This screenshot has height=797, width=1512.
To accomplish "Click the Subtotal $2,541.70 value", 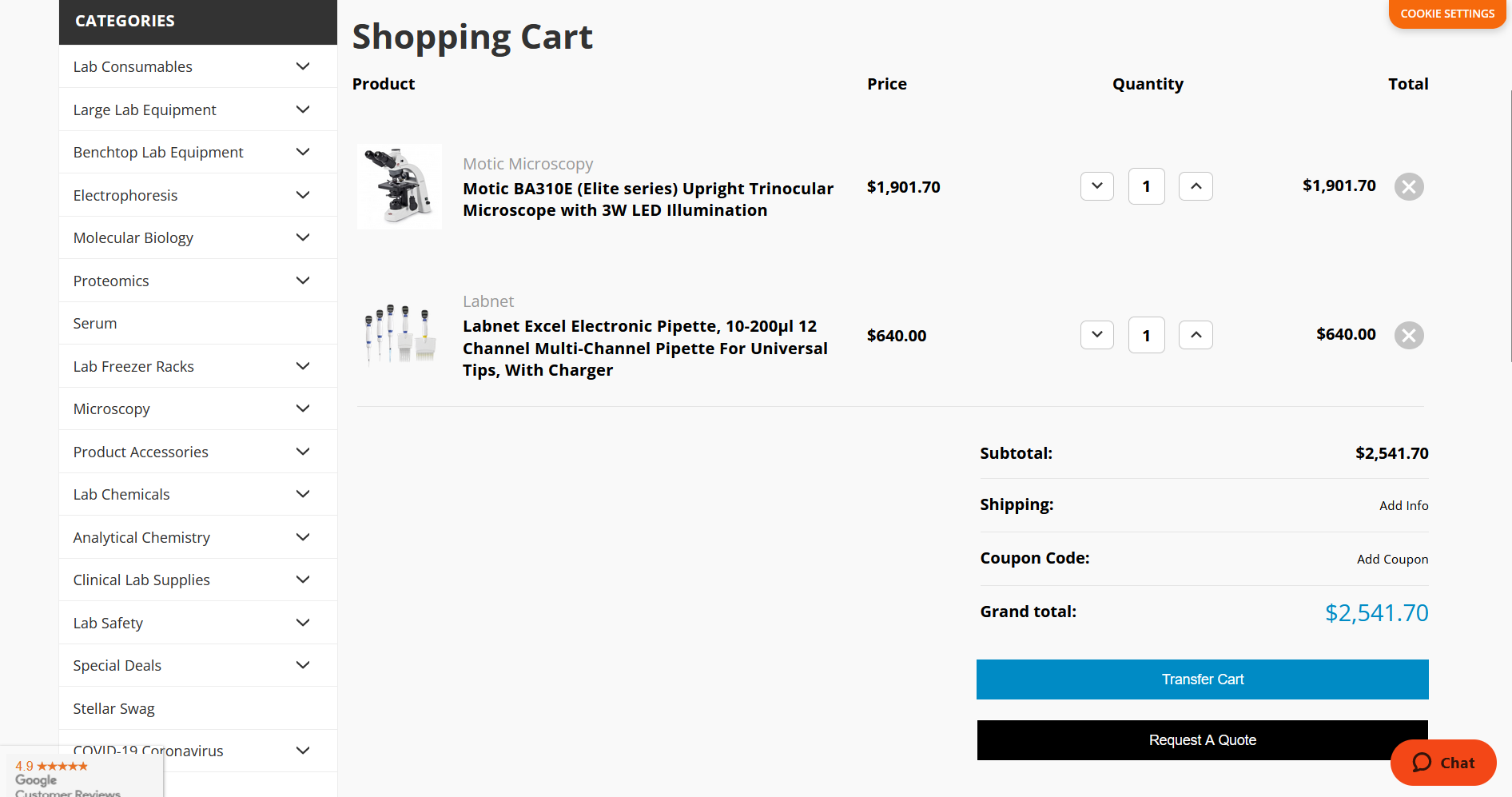I will coord(1391,453).
